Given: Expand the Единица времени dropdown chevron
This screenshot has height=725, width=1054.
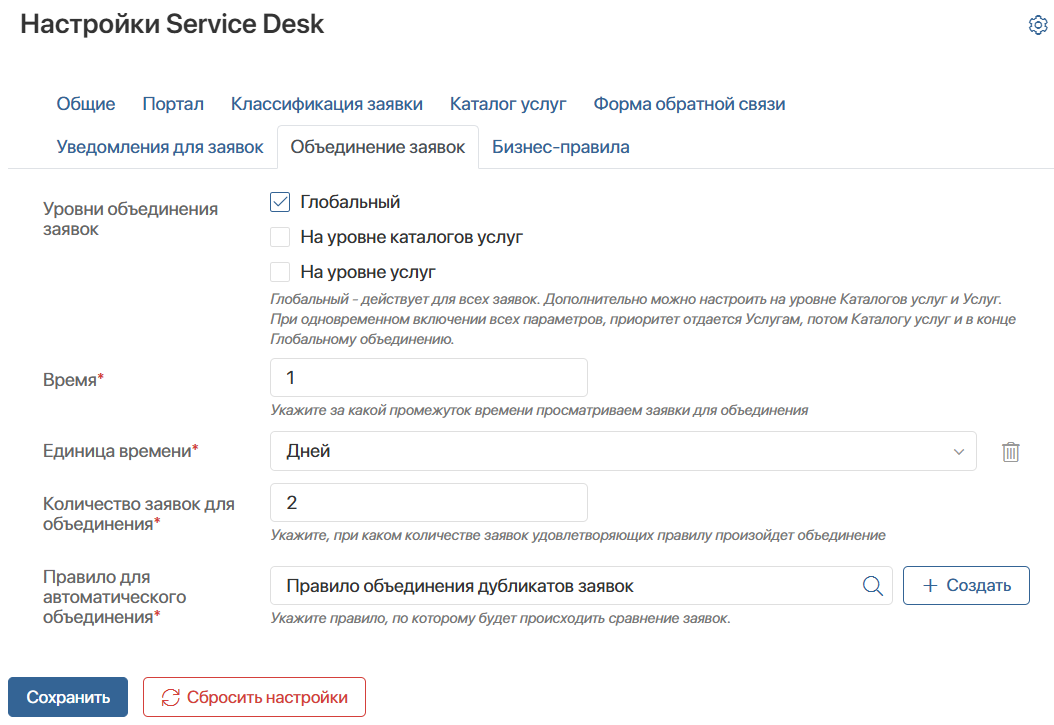Looking at the screenshot, I should point(959,452).
